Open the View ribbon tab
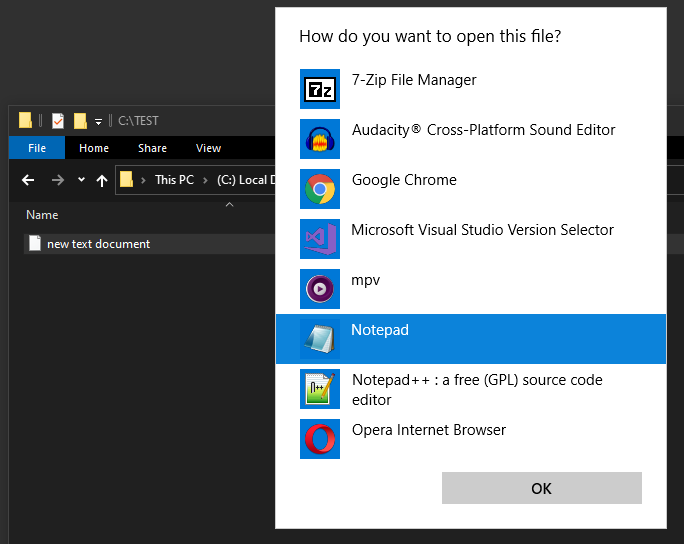684x544 pixels. tap(208, 148)
